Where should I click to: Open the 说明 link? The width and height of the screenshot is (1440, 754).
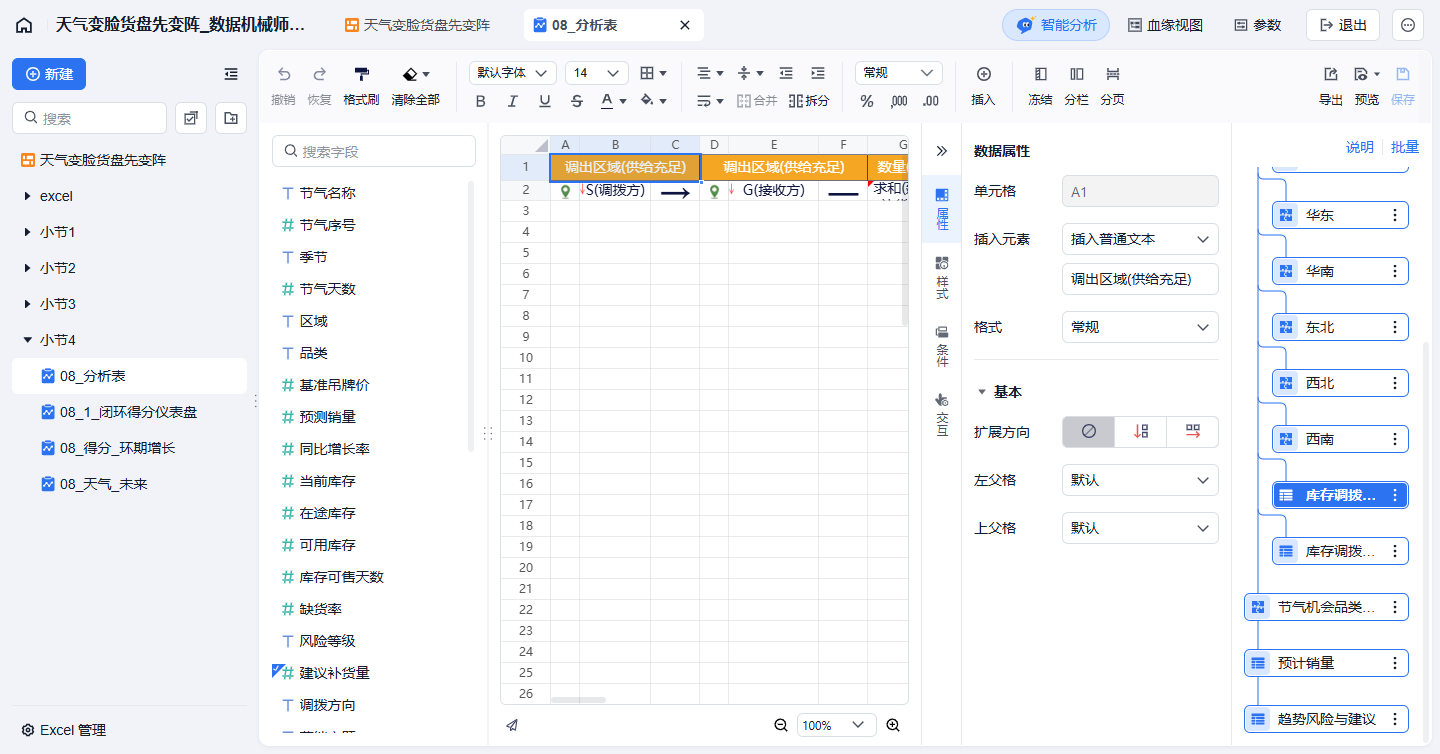pyautogui.click(x=1359, y=147)
